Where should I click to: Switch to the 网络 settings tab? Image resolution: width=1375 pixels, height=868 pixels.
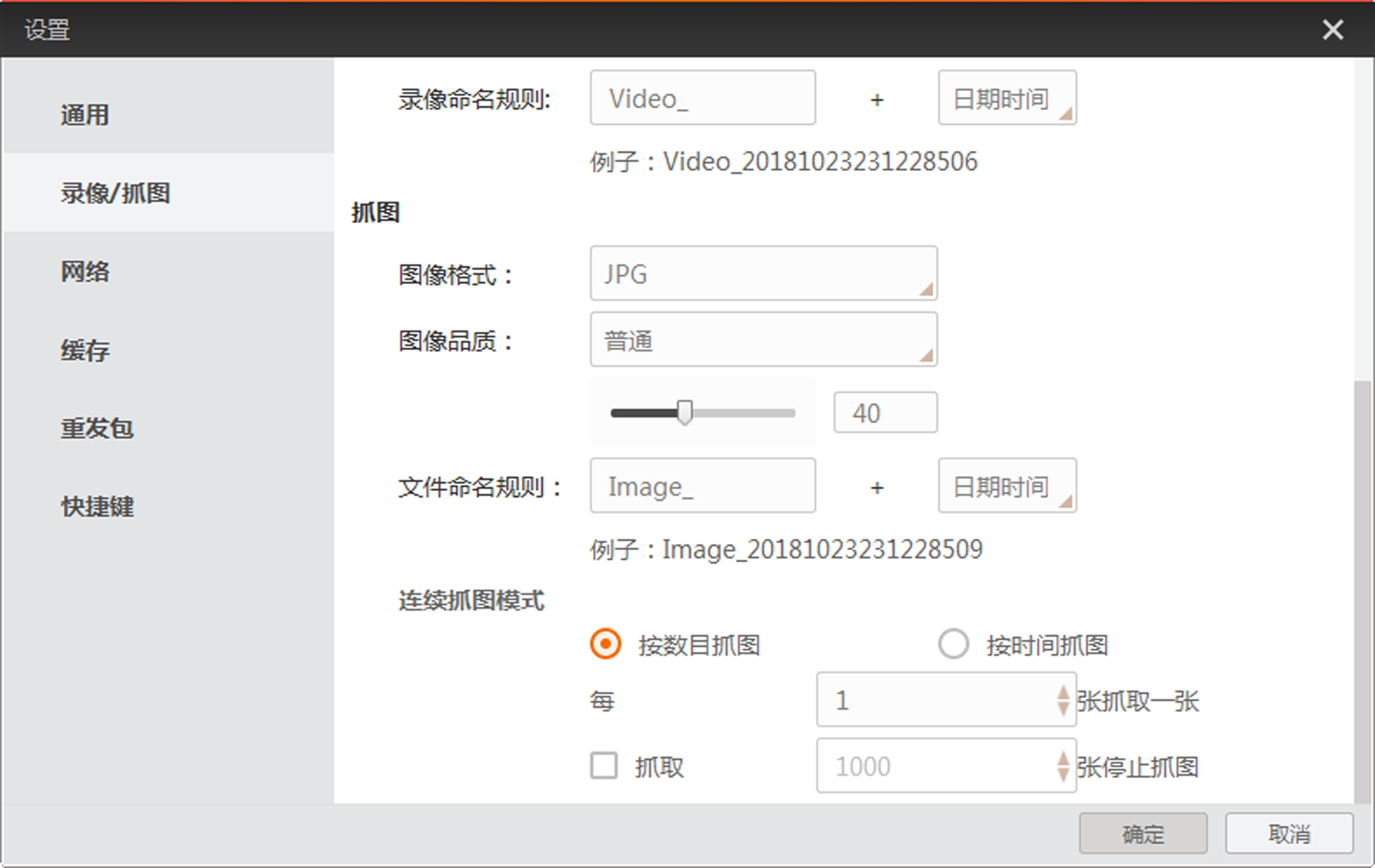pos(84,271)
